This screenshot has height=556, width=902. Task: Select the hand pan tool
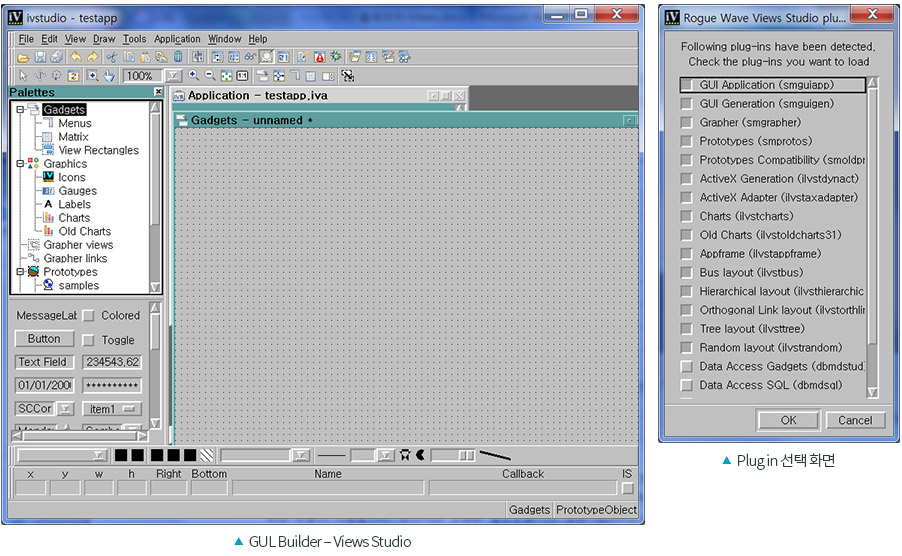109,75
